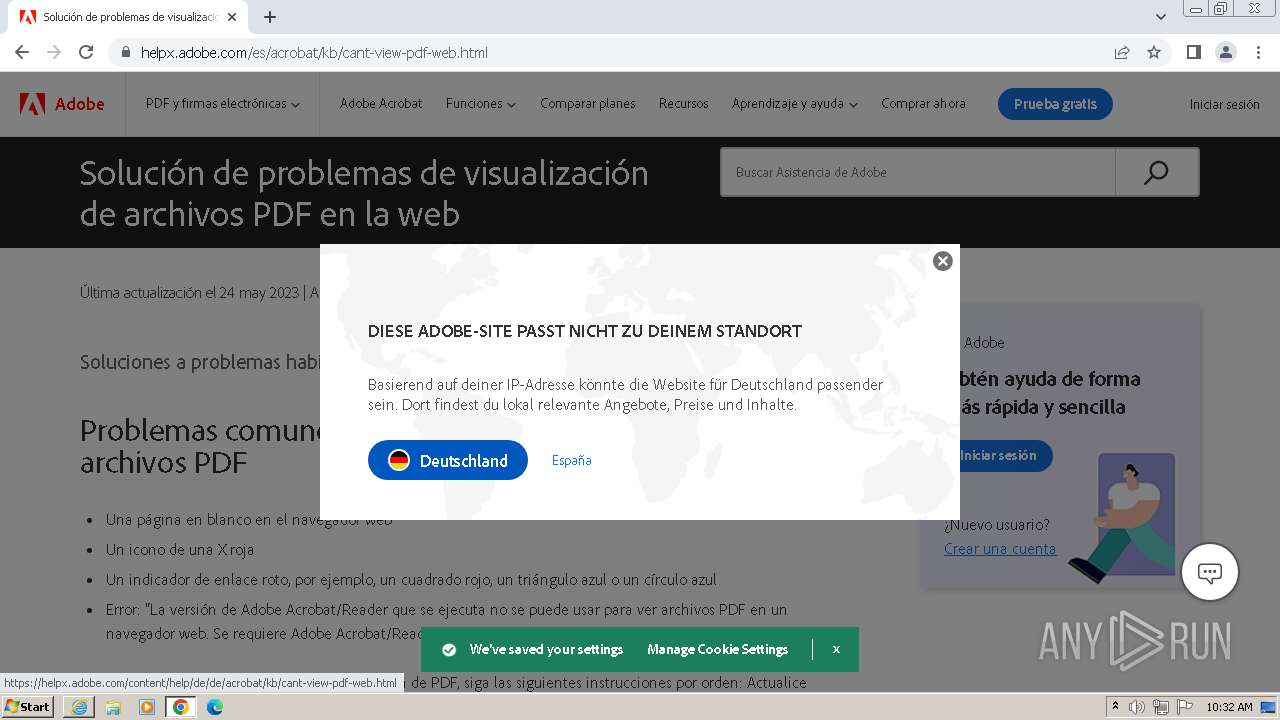Open the chat assistant bubble icon

coord(1210,573)
